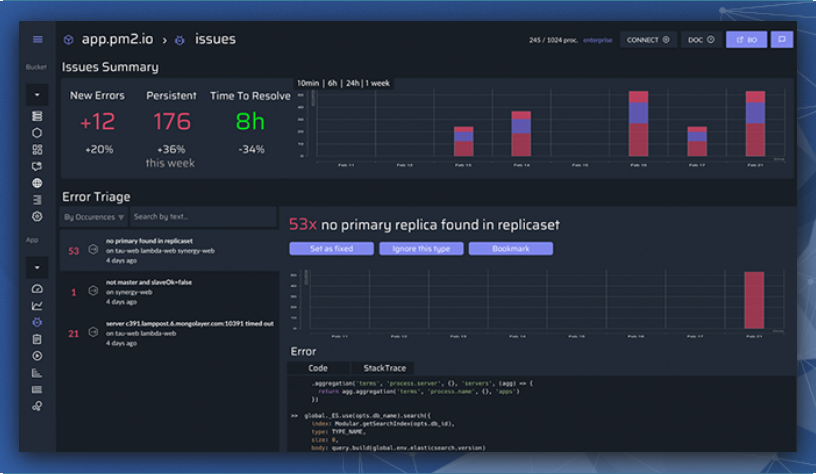Open the hamburger menu in sidebar
The width and height of the screenshot is (816, 474).
37,40
